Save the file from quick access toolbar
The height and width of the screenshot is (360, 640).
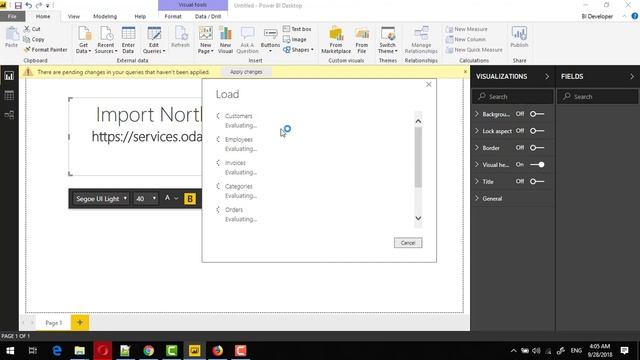tap(18, 5)
